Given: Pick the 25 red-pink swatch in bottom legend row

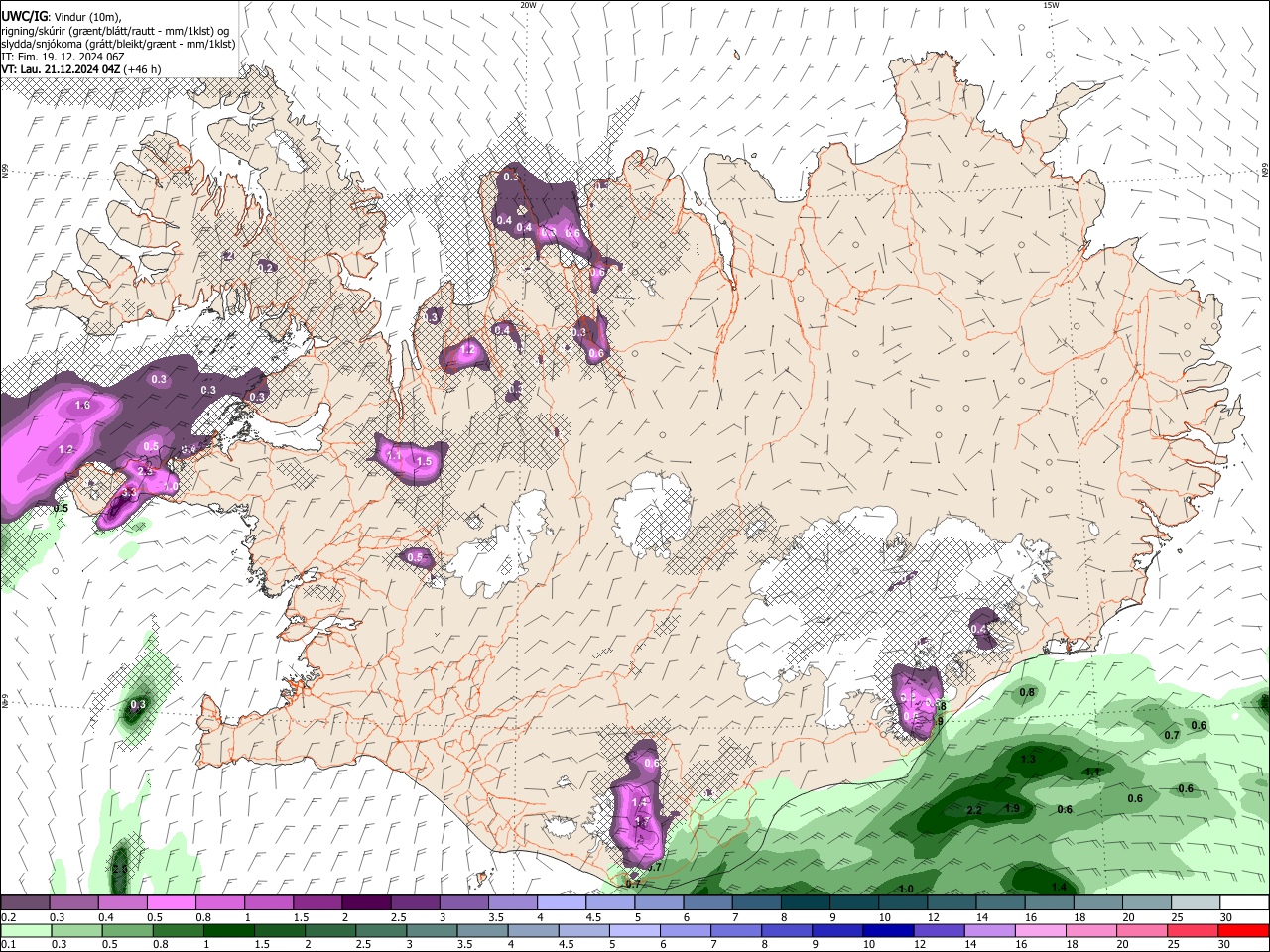Looking at the screenshot, I should (x=1192, y=931).
